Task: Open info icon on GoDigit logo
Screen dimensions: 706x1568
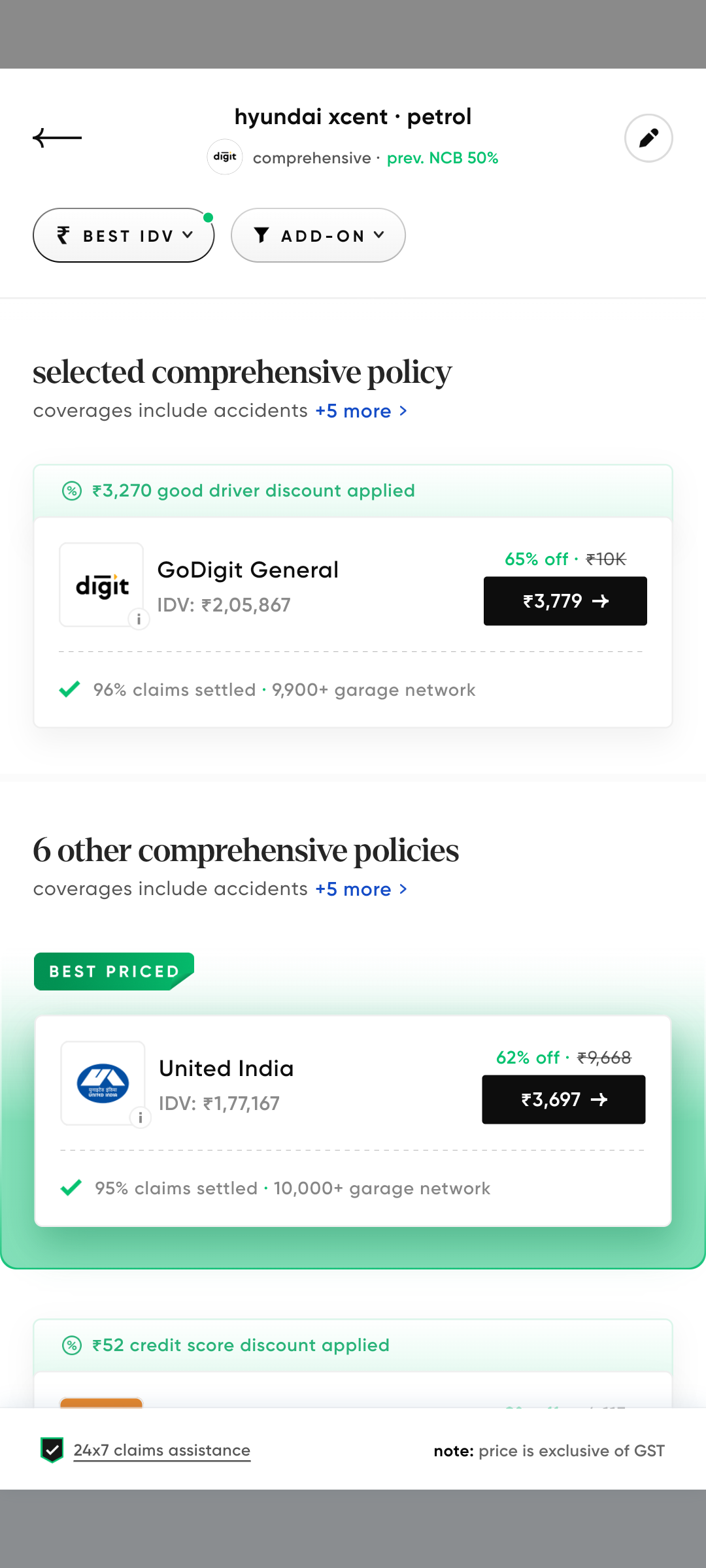Action: (139, 619)
